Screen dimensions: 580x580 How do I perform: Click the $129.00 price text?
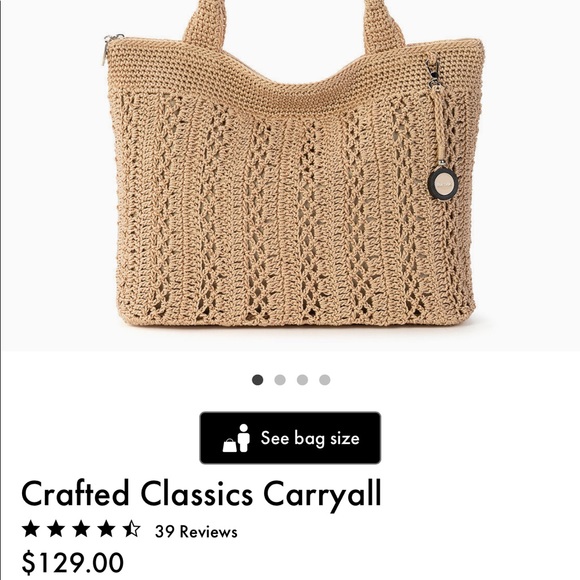click(72, 562)
